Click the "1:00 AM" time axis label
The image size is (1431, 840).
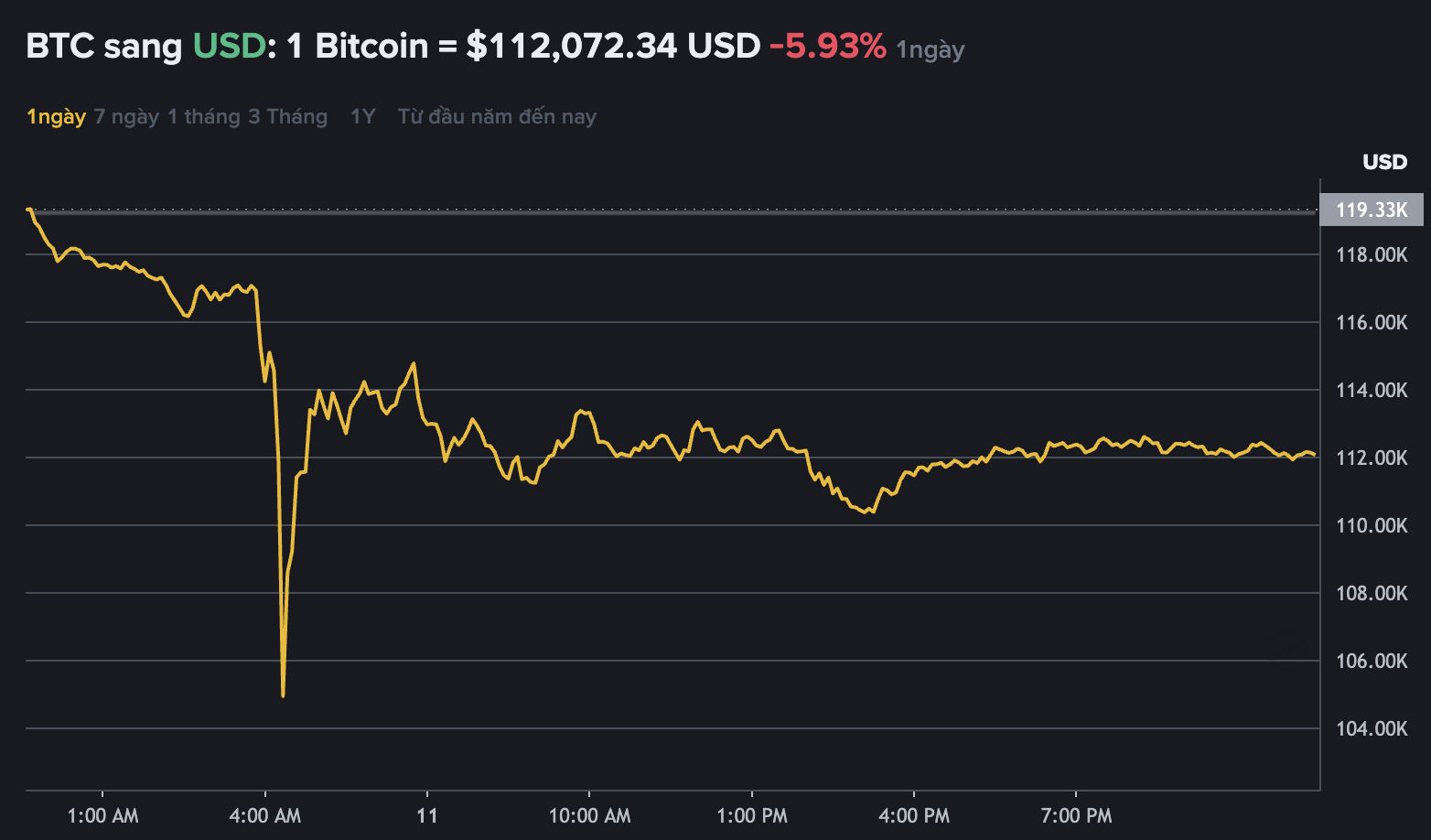coord(104,815)
